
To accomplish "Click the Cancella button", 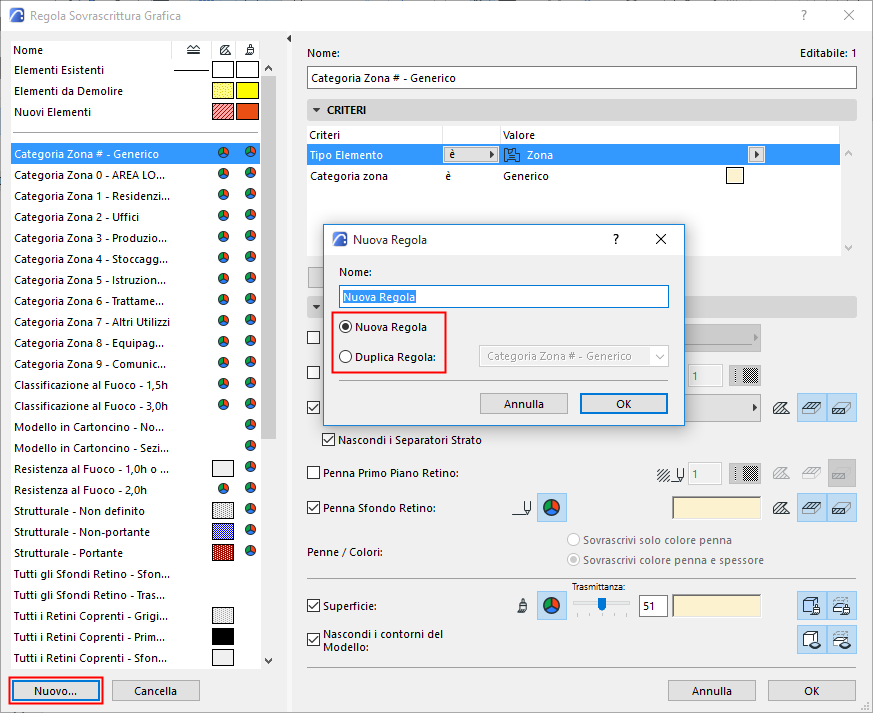I will [x=155, y=691].
